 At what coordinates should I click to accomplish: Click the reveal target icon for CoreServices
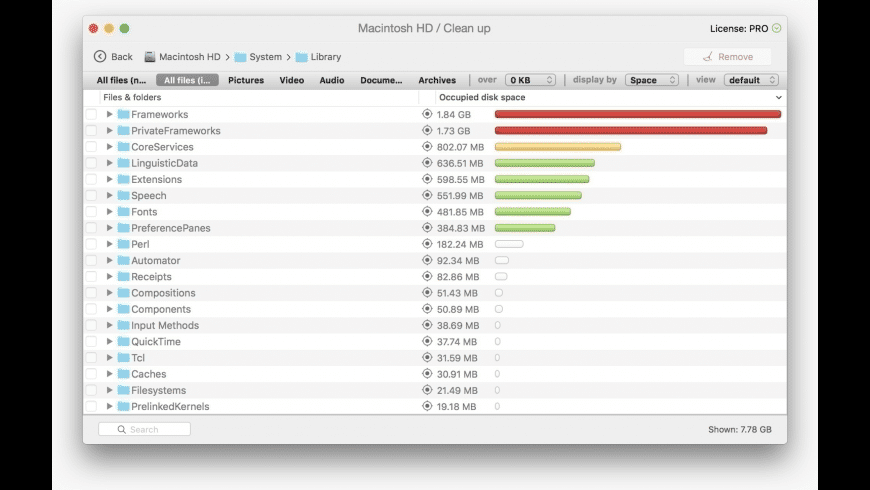[427, 147]
